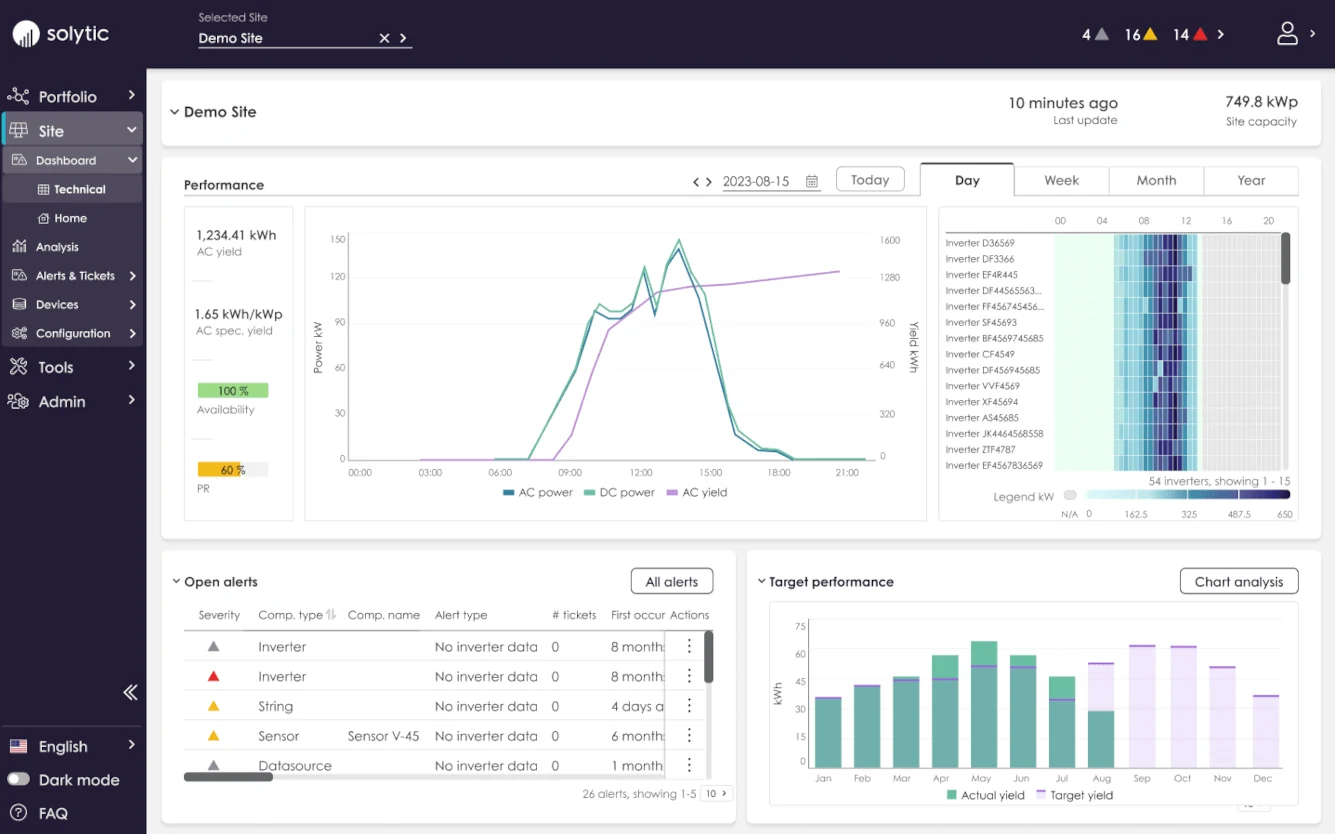
Task: Expand the Devices submenu chevron
Action: coord(132,304)
